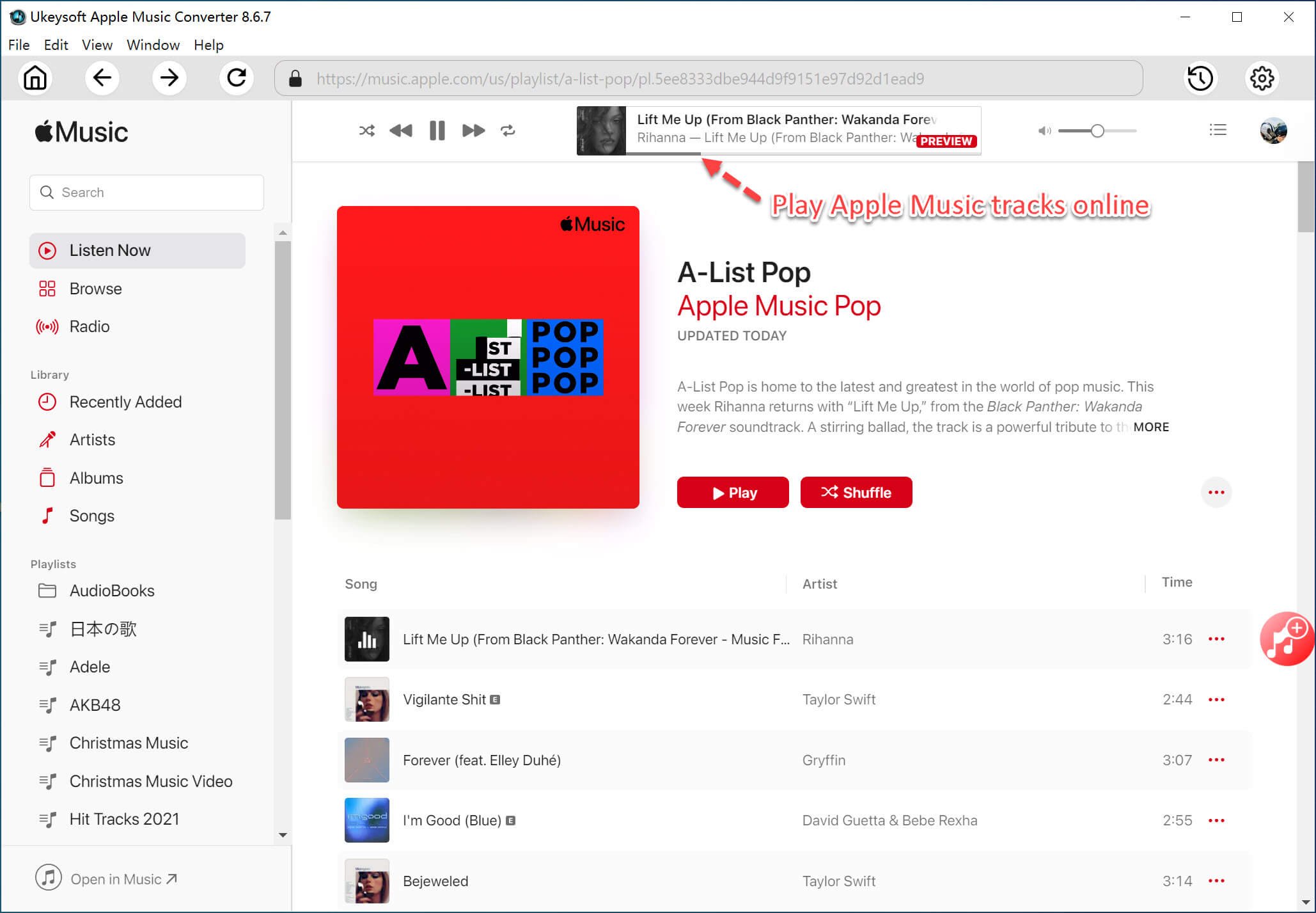This screenshot has height=913, width=1316.
Task: Open the View menu in menu bar
Action: (x=96, y=44)
